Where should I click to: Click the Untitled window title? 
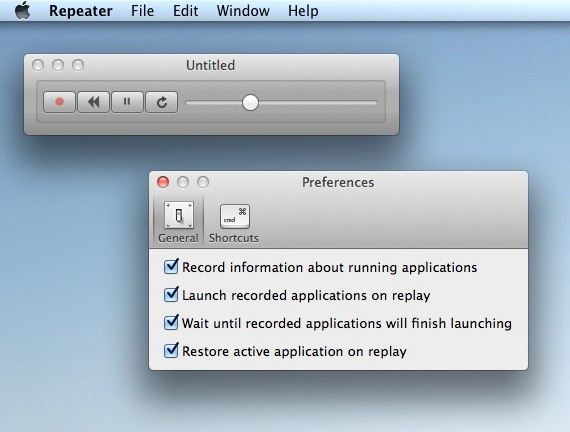tap(210, 65)
